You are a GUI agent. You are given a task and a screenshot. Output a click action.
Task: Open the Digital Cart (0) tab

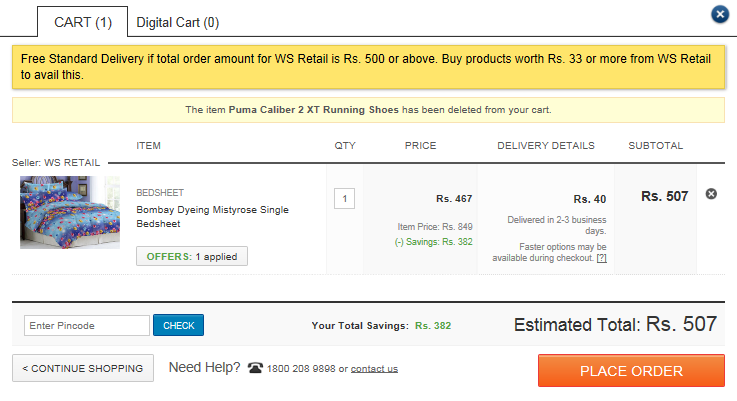point(178,23)
